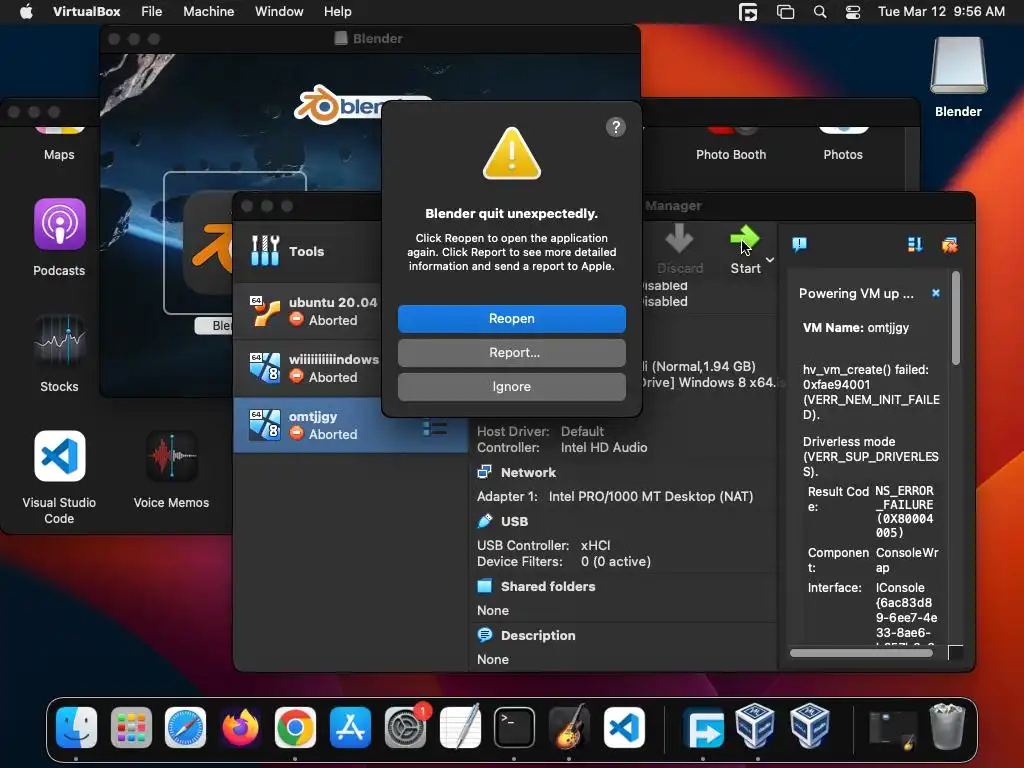Click the Description section header
The image size is (1024, 768).
[x=537, y=635]
